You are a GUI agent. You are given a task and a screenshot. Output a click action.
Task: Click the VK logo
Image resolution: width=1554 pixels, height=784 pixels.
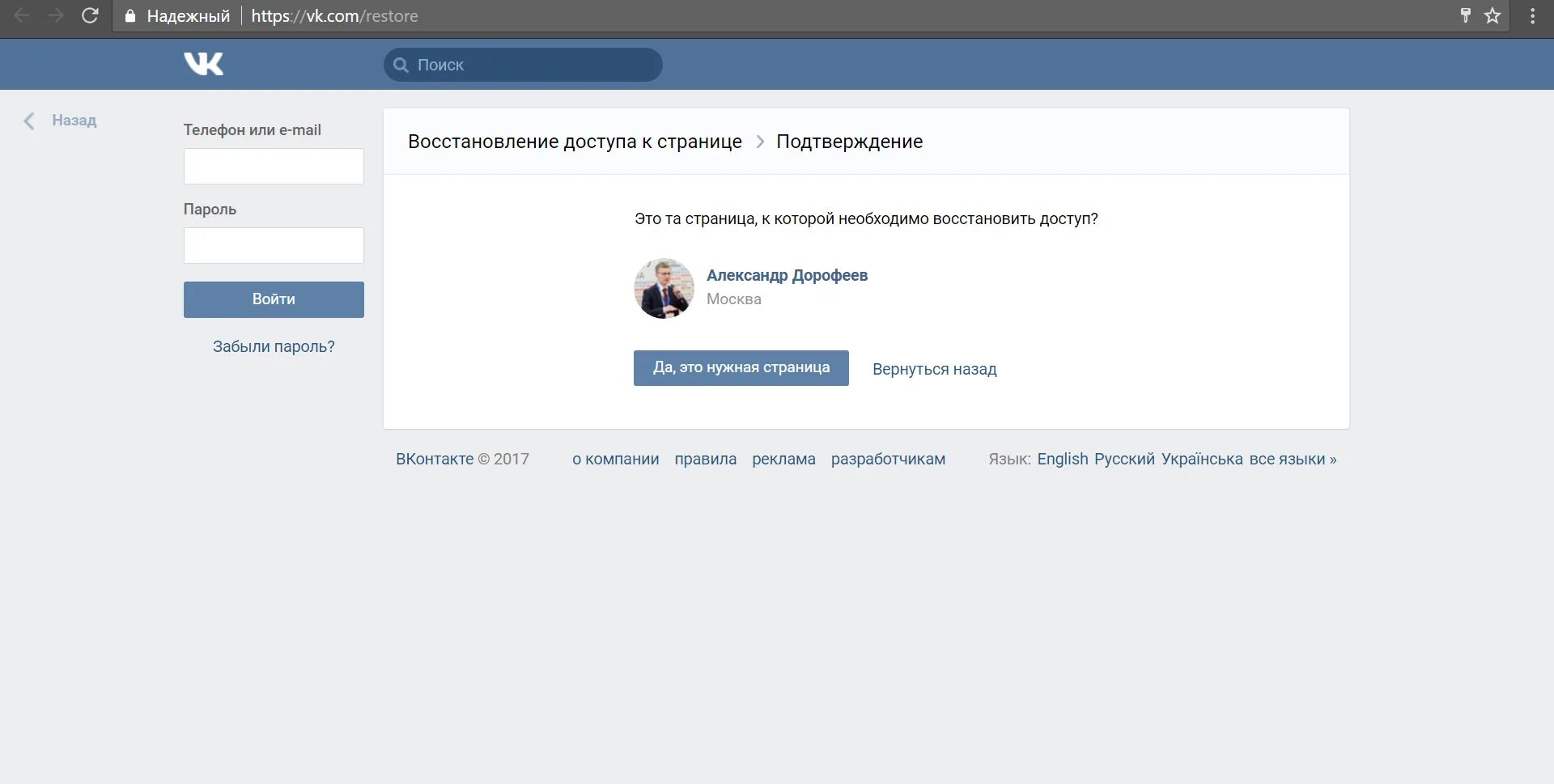(203, 64)
